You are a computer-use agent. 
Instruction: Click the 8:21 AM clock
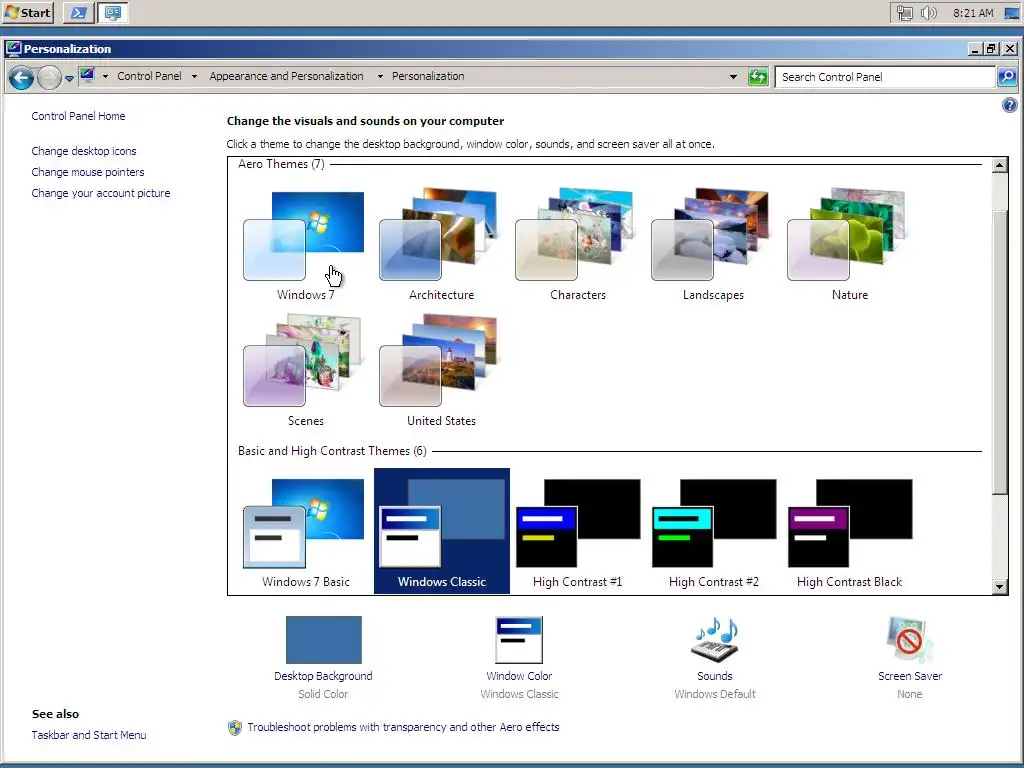(973, 13)
